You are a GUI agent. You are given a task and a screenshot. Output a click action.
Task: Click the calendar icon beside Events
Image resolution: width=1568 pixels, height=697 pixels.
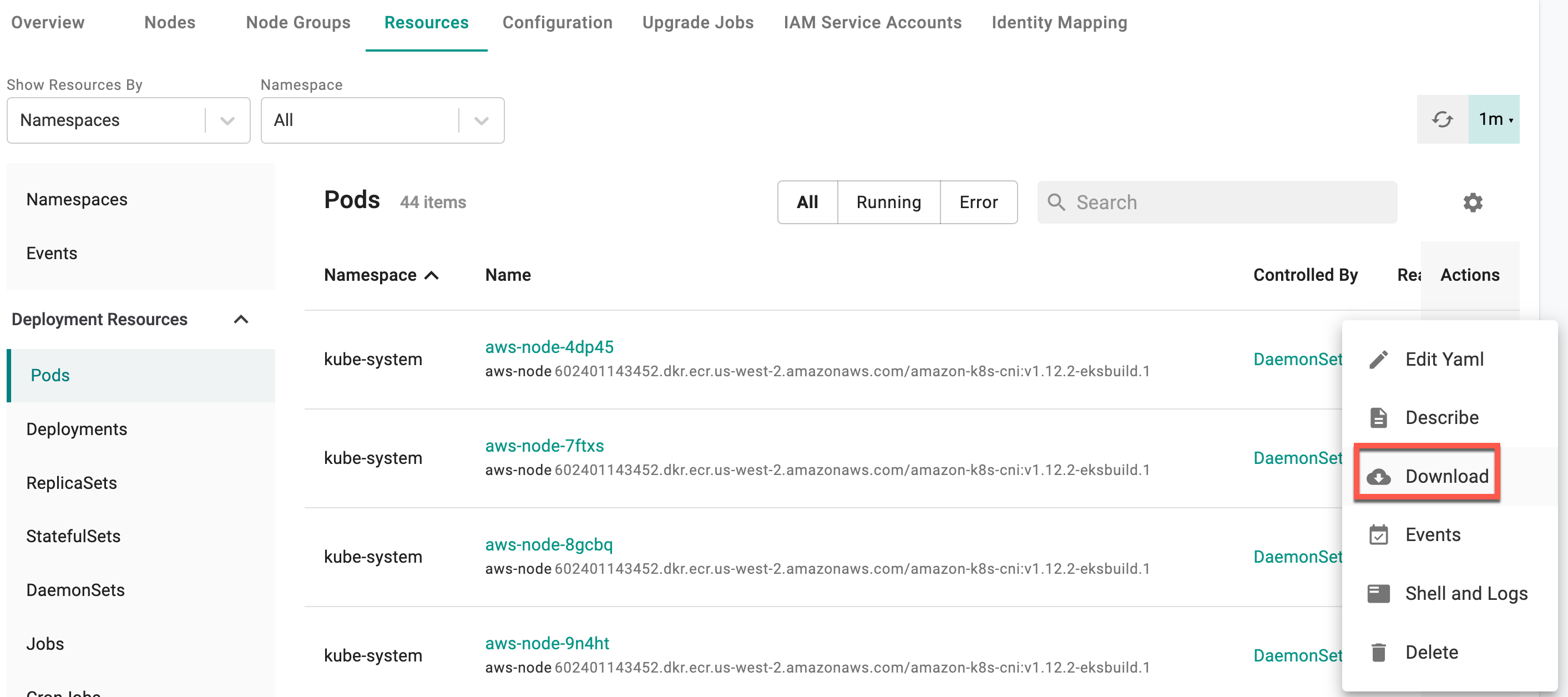(x=1378, y=534)
